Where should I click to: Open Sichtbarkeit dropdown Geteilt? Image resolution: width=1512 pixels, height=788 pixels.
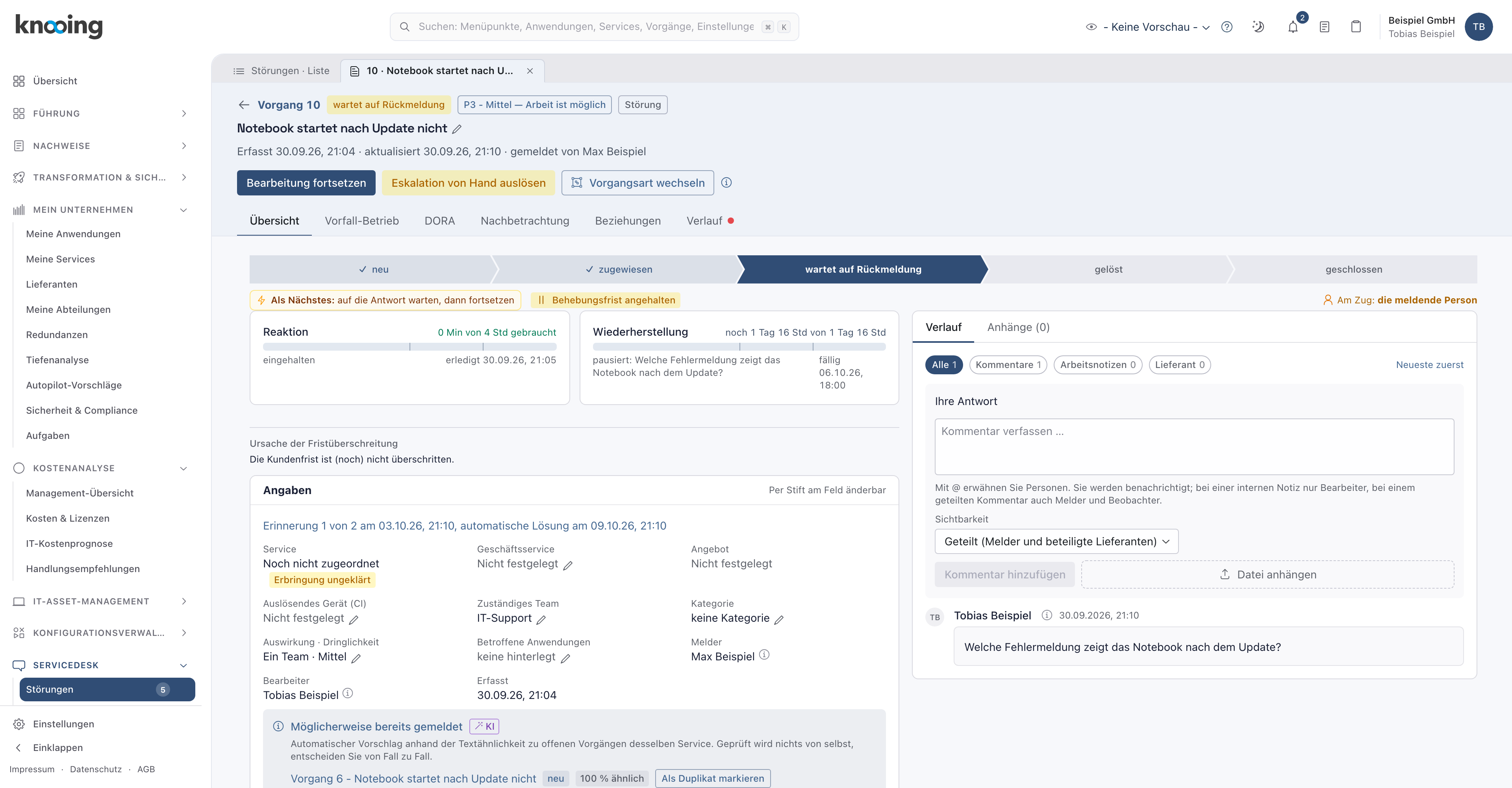coord(1056,541)
